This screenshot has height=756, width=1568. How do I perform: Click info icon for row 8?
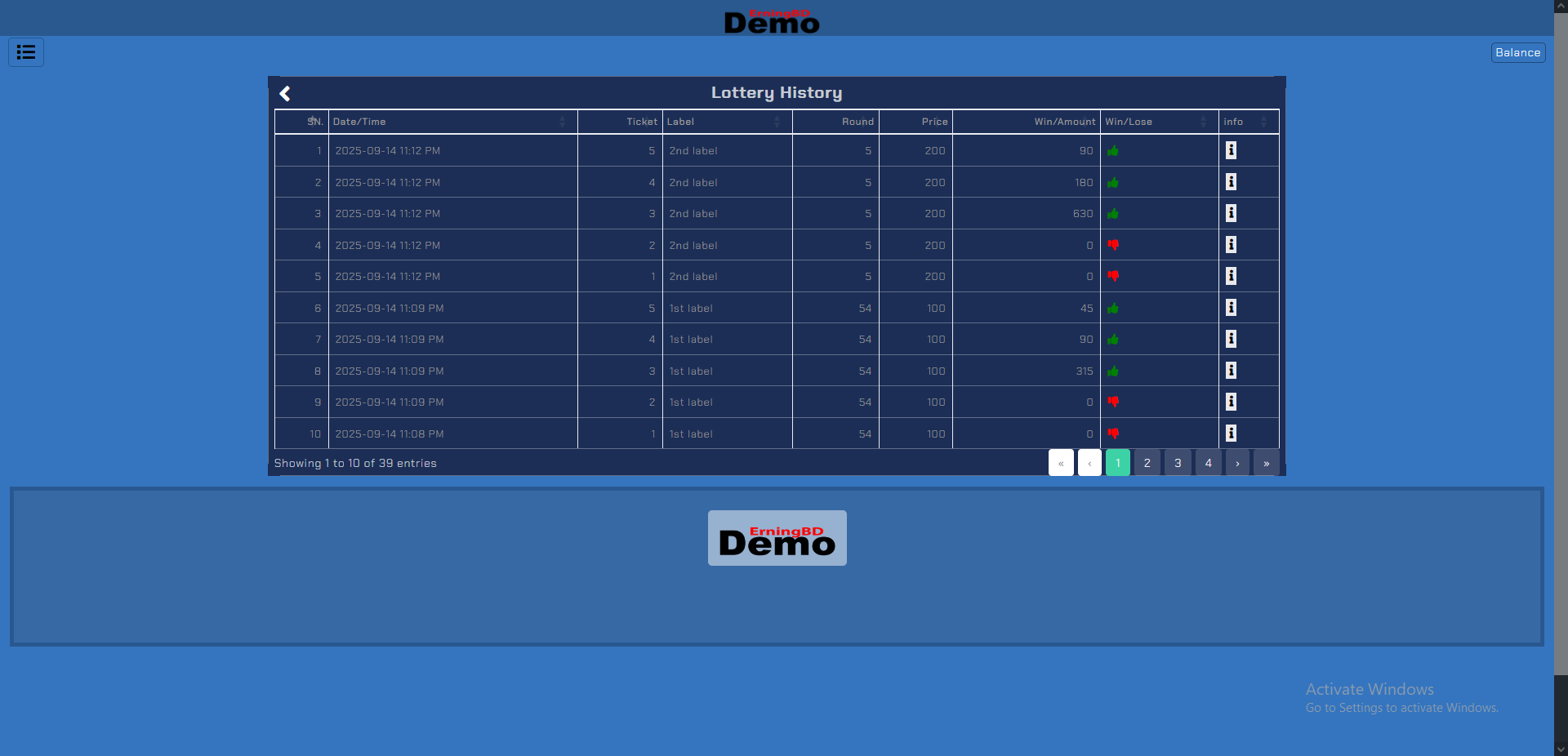tap(1231, 371)
